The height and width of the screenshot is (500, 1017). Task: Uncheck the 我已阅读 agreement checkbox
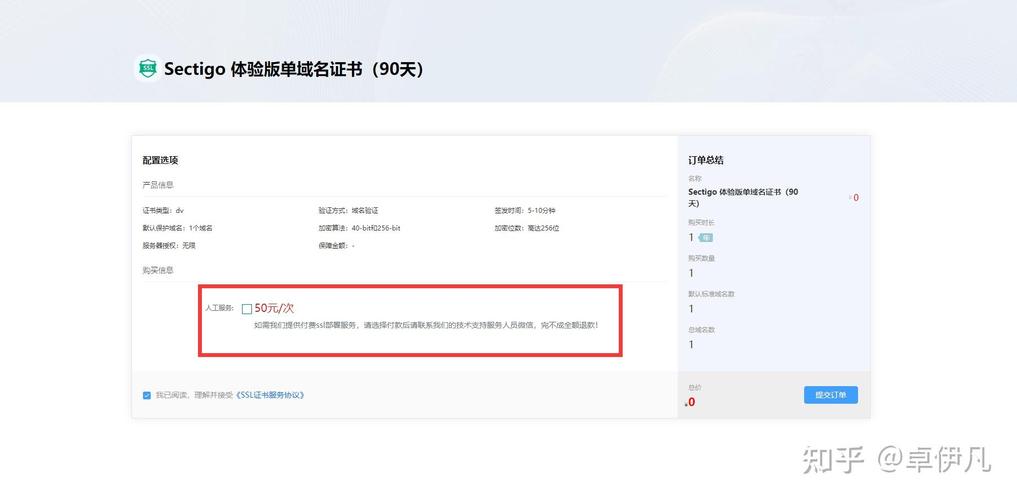147,395
